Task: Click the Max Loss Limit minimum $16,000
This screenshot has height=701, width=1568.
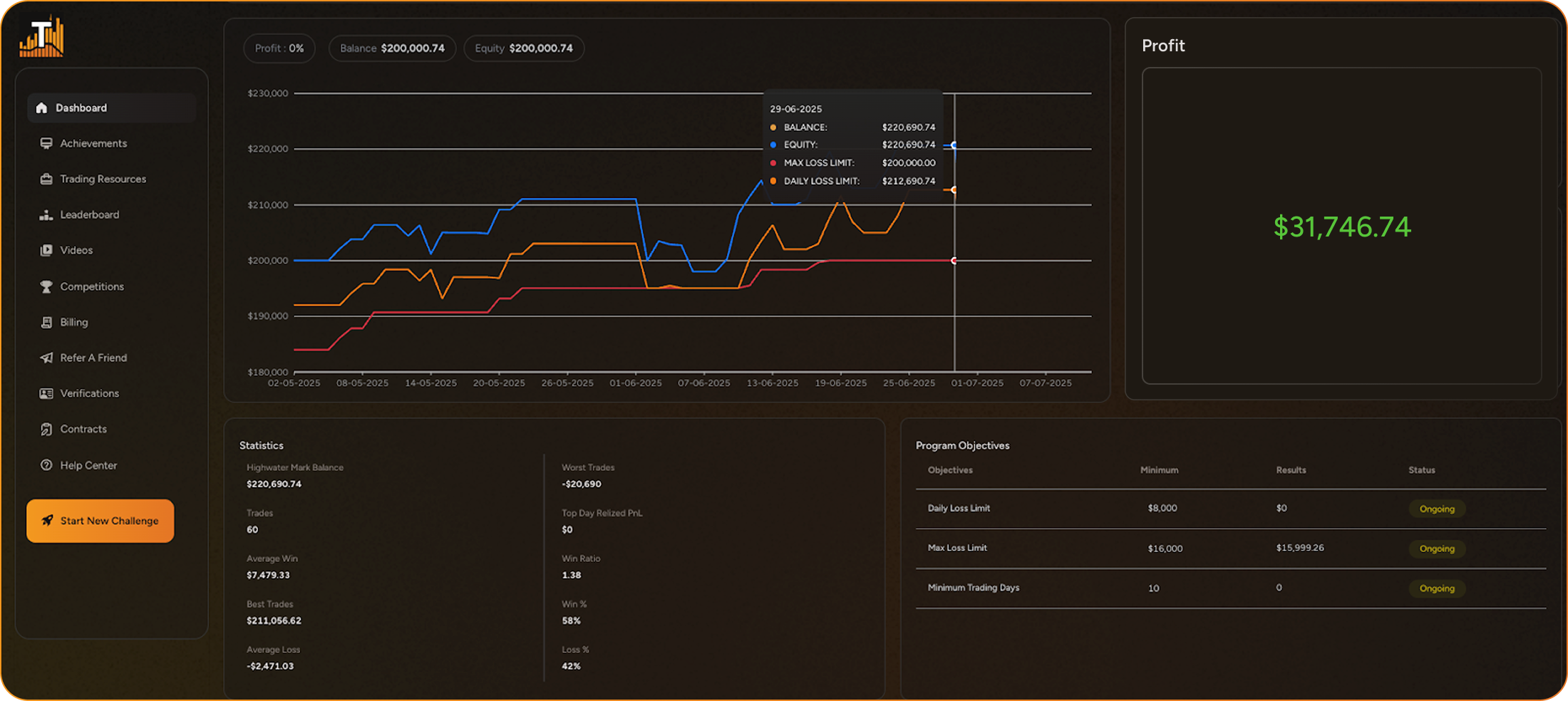Action: [1165, 549]
